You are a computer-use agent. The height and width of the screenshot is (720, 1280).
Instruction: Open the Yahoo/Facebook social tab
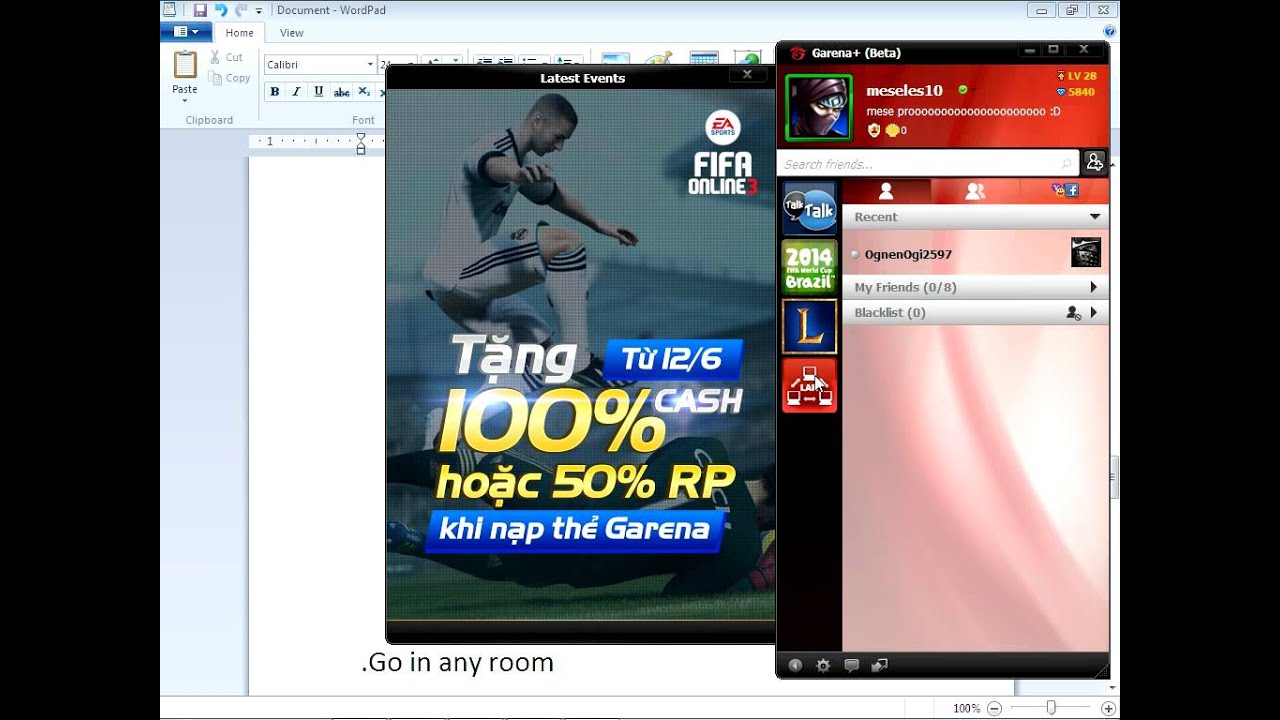1064,191
